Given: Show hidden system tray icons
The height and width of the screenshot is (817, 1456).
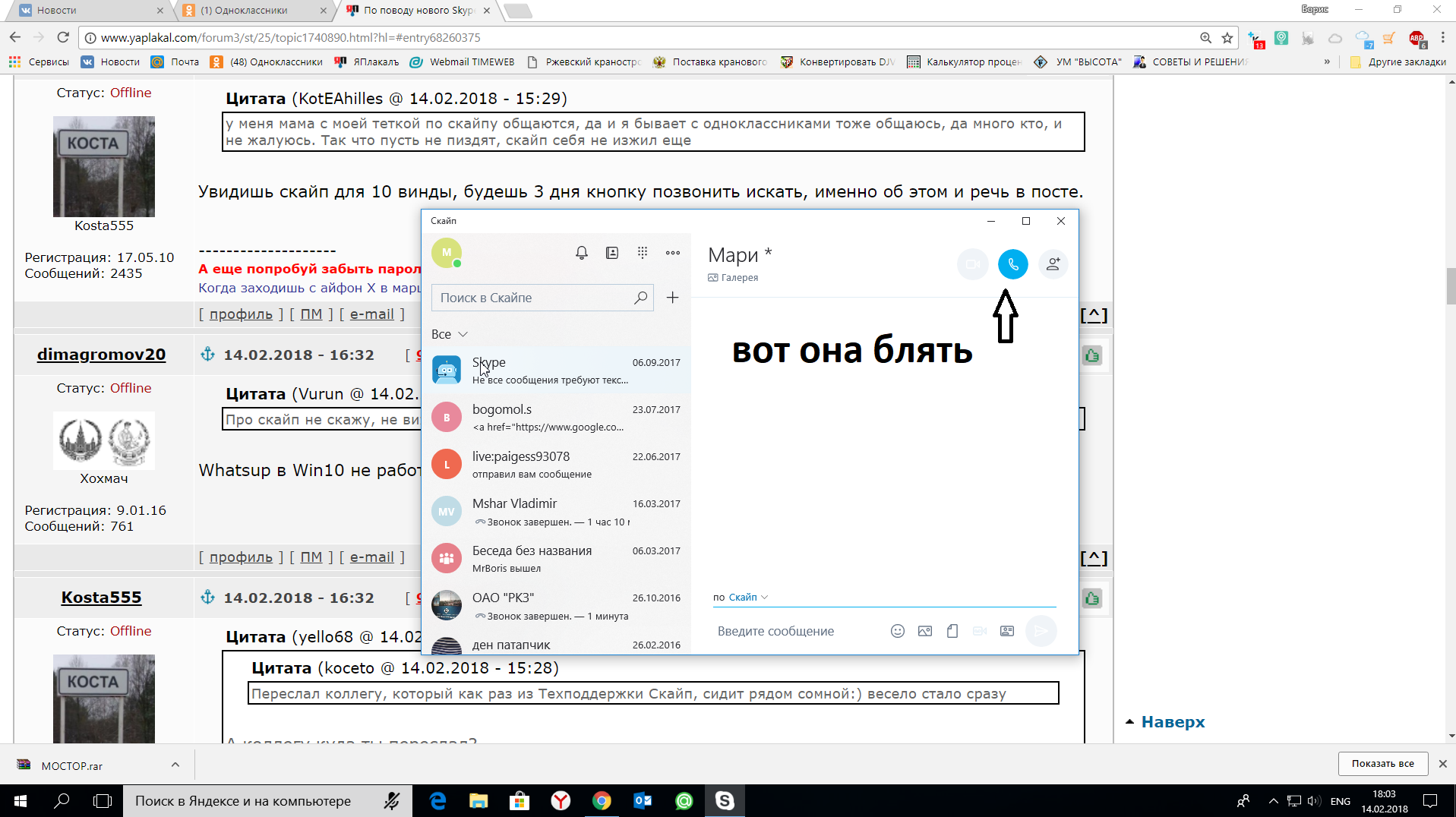Looking at the screenshot, I should [1274, 801].
